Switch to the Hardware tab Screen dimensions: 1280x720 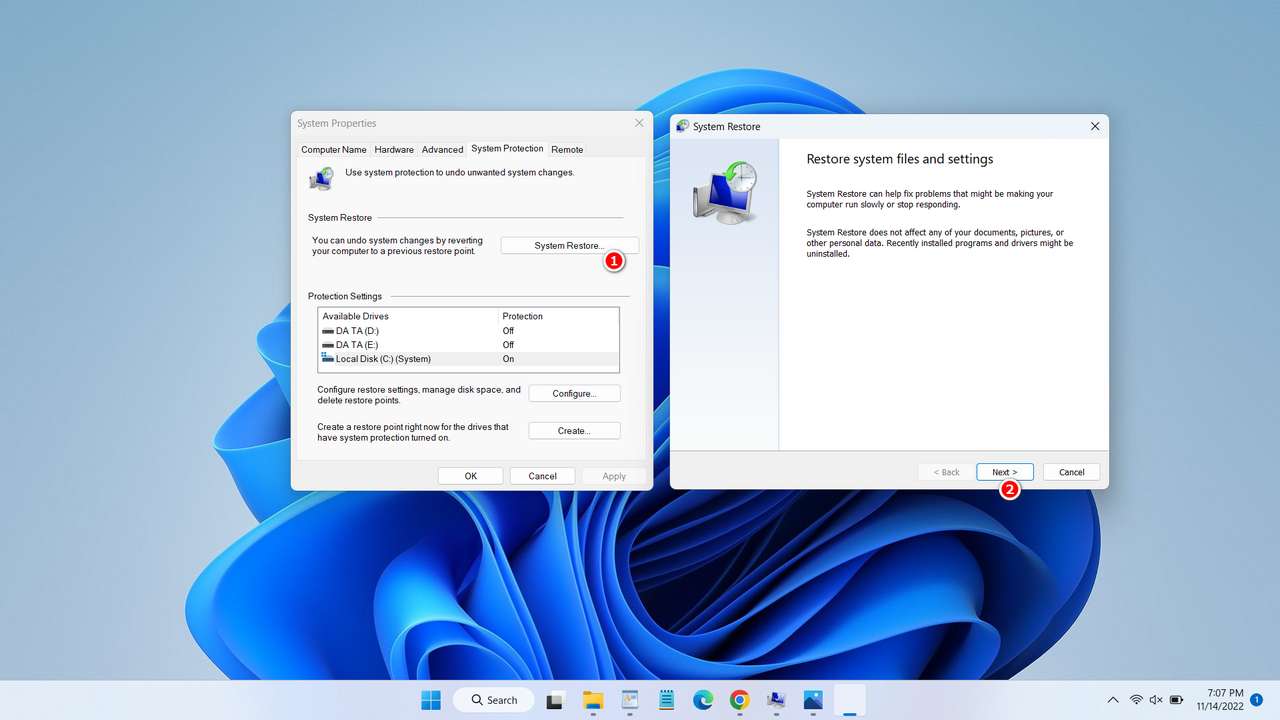[x=393, y=149]
